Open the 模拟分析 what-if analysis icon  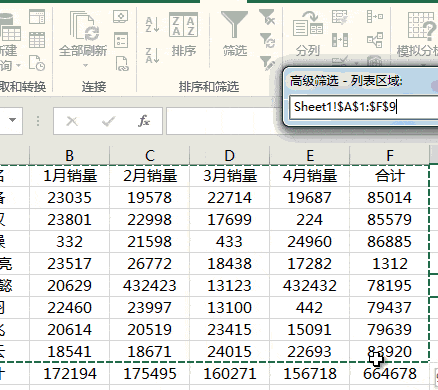pos(421,33)
